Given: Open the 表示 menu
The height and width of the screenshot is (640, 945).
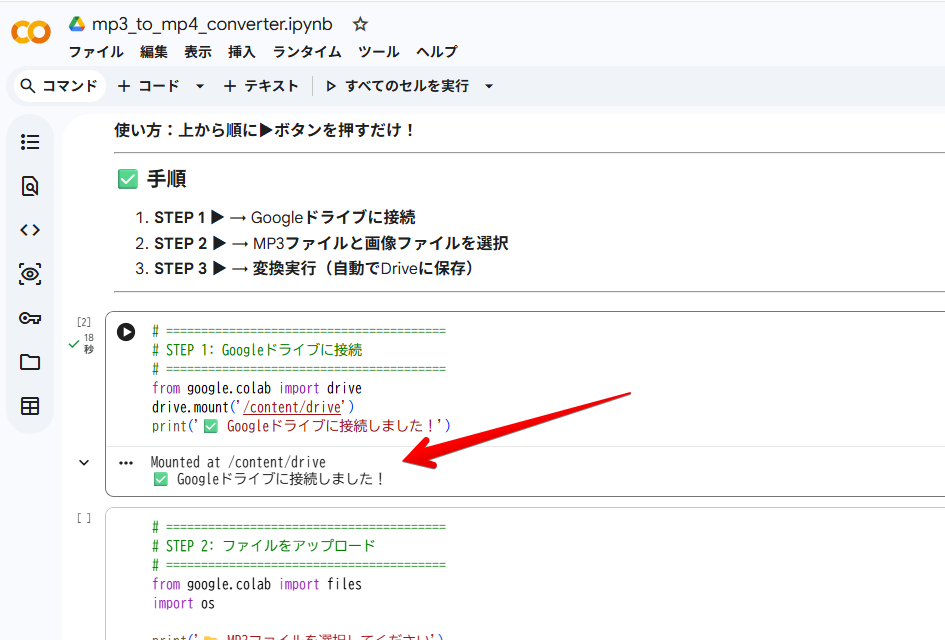Looking at the screenshot, I should click(198, 52).
